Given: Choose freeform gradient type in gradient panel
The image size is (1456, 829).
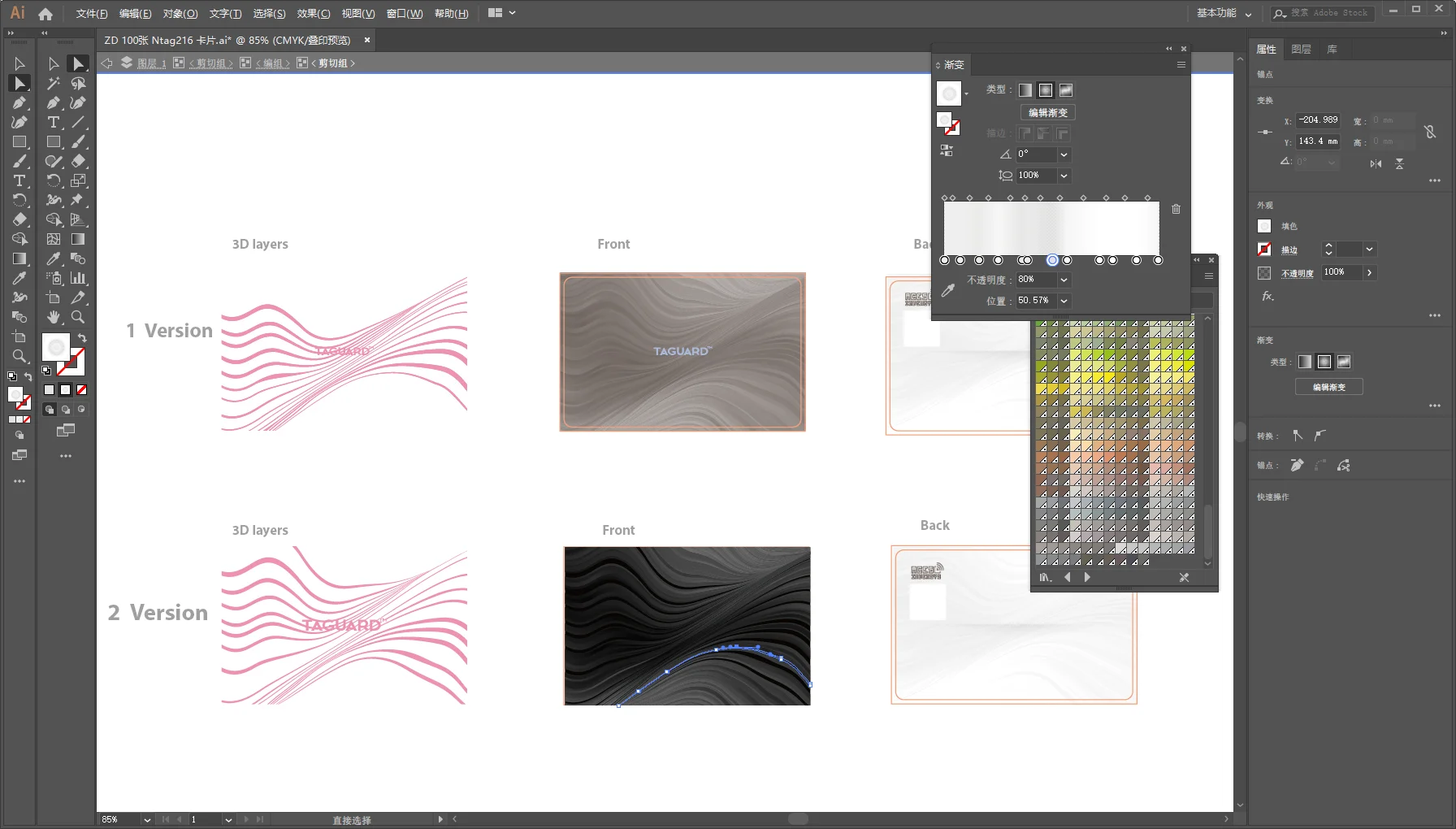Looking at the screenshot, I should pyautogui.click(x=1066, y=90).
